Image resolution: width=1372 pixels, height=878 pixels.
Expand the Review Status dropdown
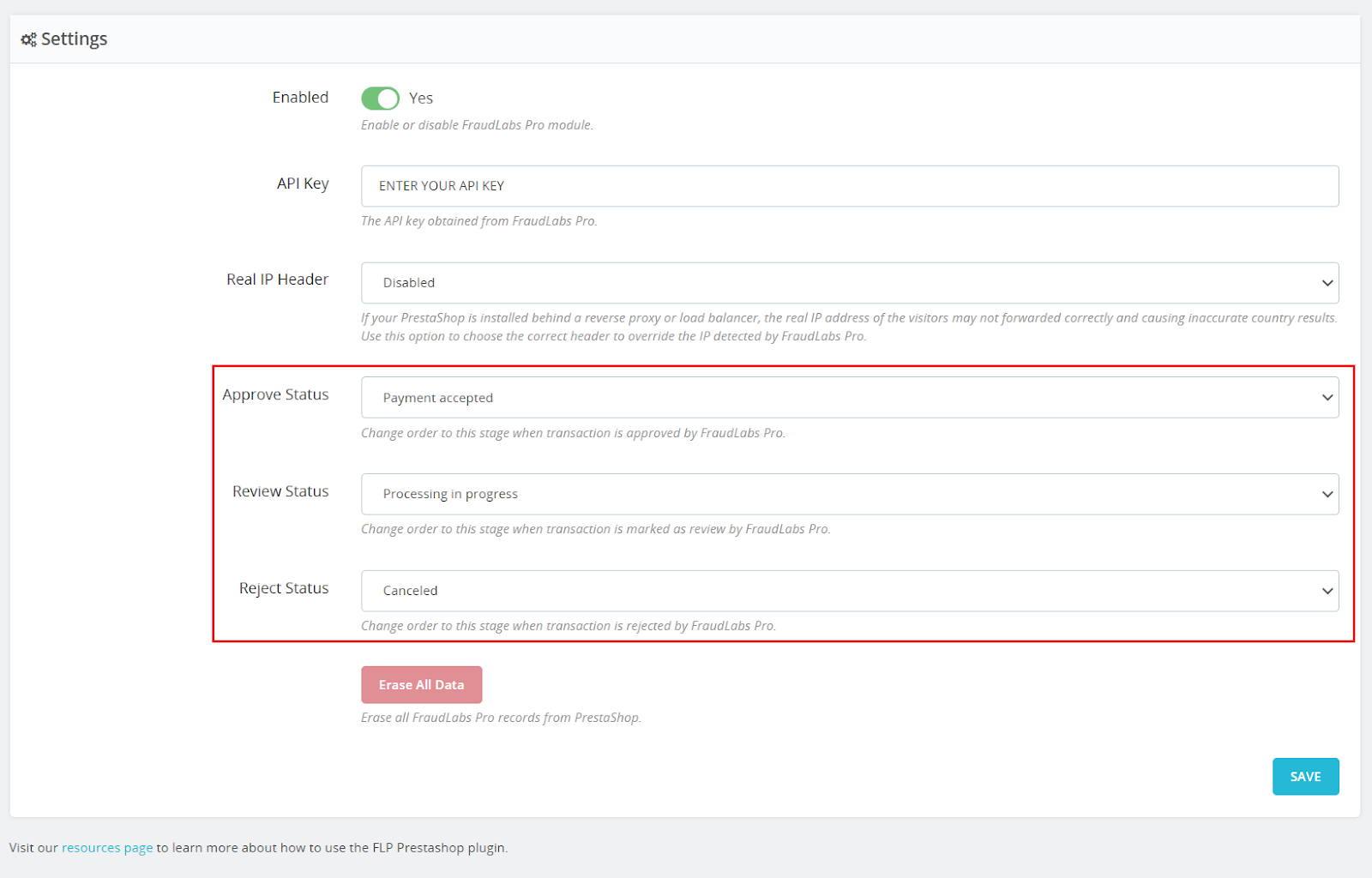pos(849,495)
